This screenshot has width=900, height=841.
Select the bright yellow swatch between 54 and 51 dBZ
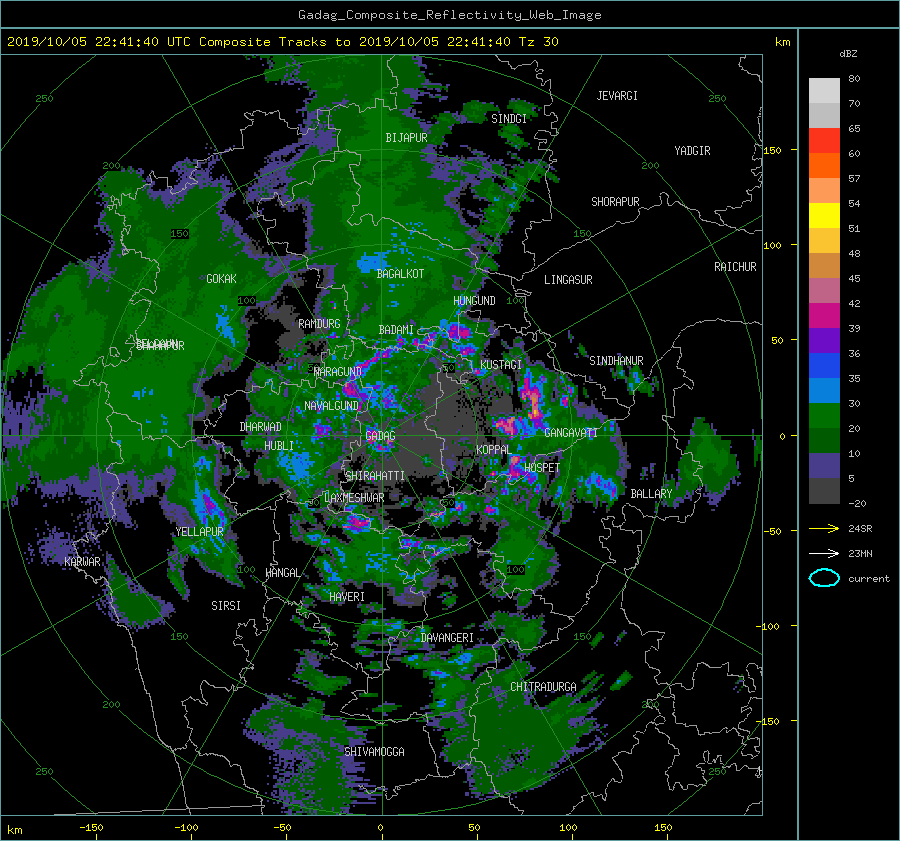[x=824, y=216]
